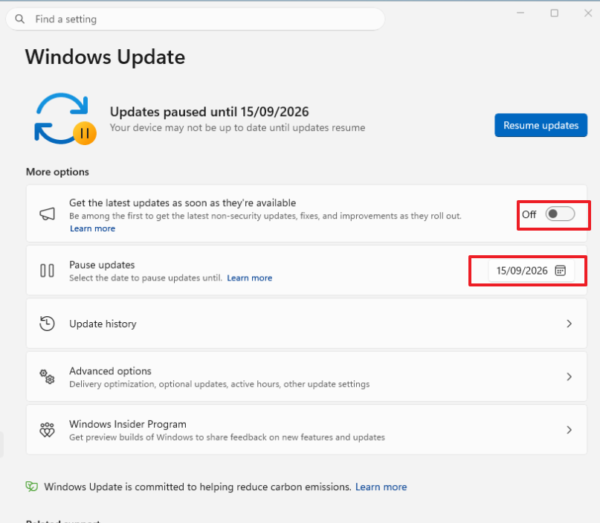Open Learn more link under latest updates
Screen dimensions: 600x523
[92, 228]
